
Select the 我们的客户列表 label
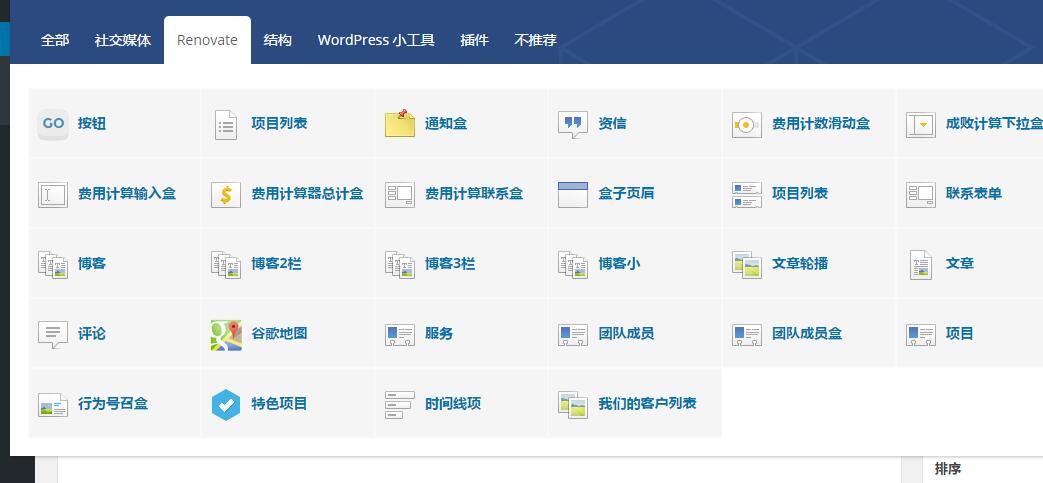pyautogui.click(x=647, y=404)
